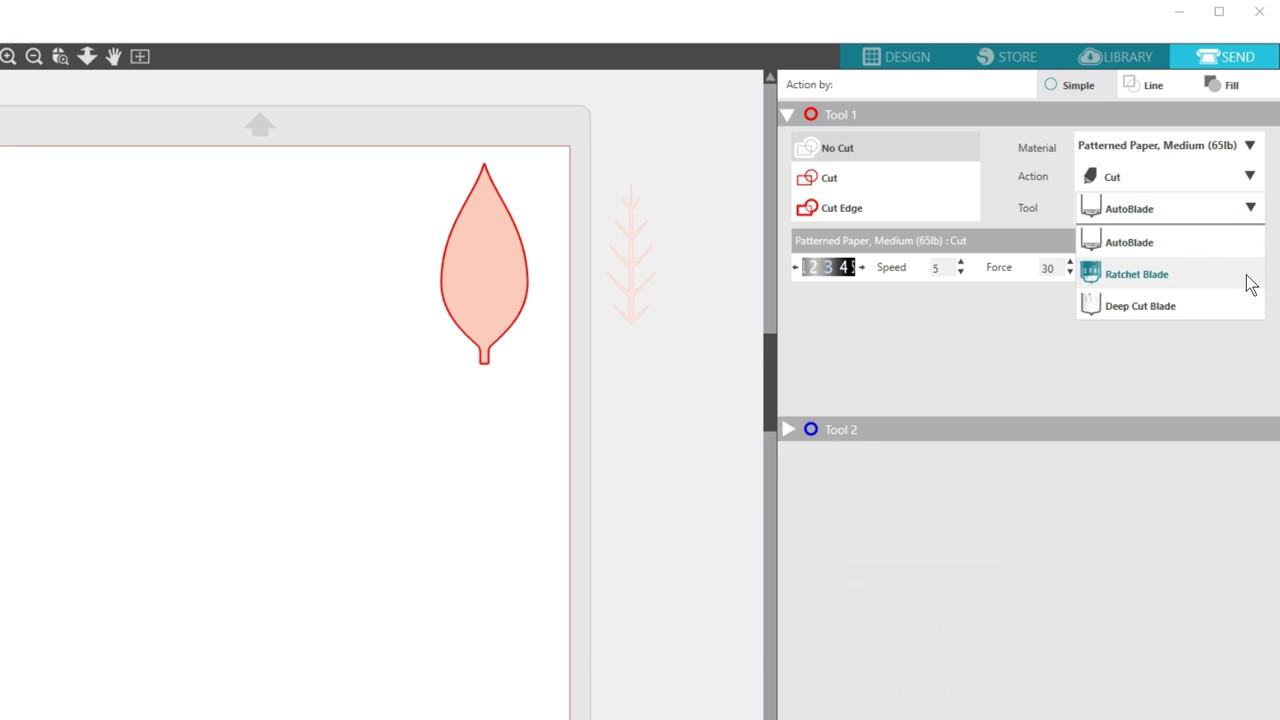Switch to Line action mode
This screenshot has width=1280, height=720.
tap(1143, 85)
